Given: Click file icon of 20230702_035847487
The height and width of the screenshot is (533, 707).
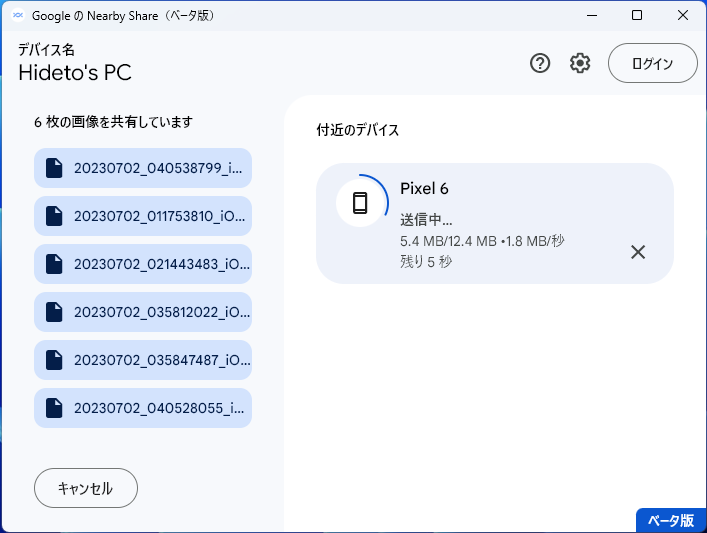Looking at the screenshot, I should [54, 360].
